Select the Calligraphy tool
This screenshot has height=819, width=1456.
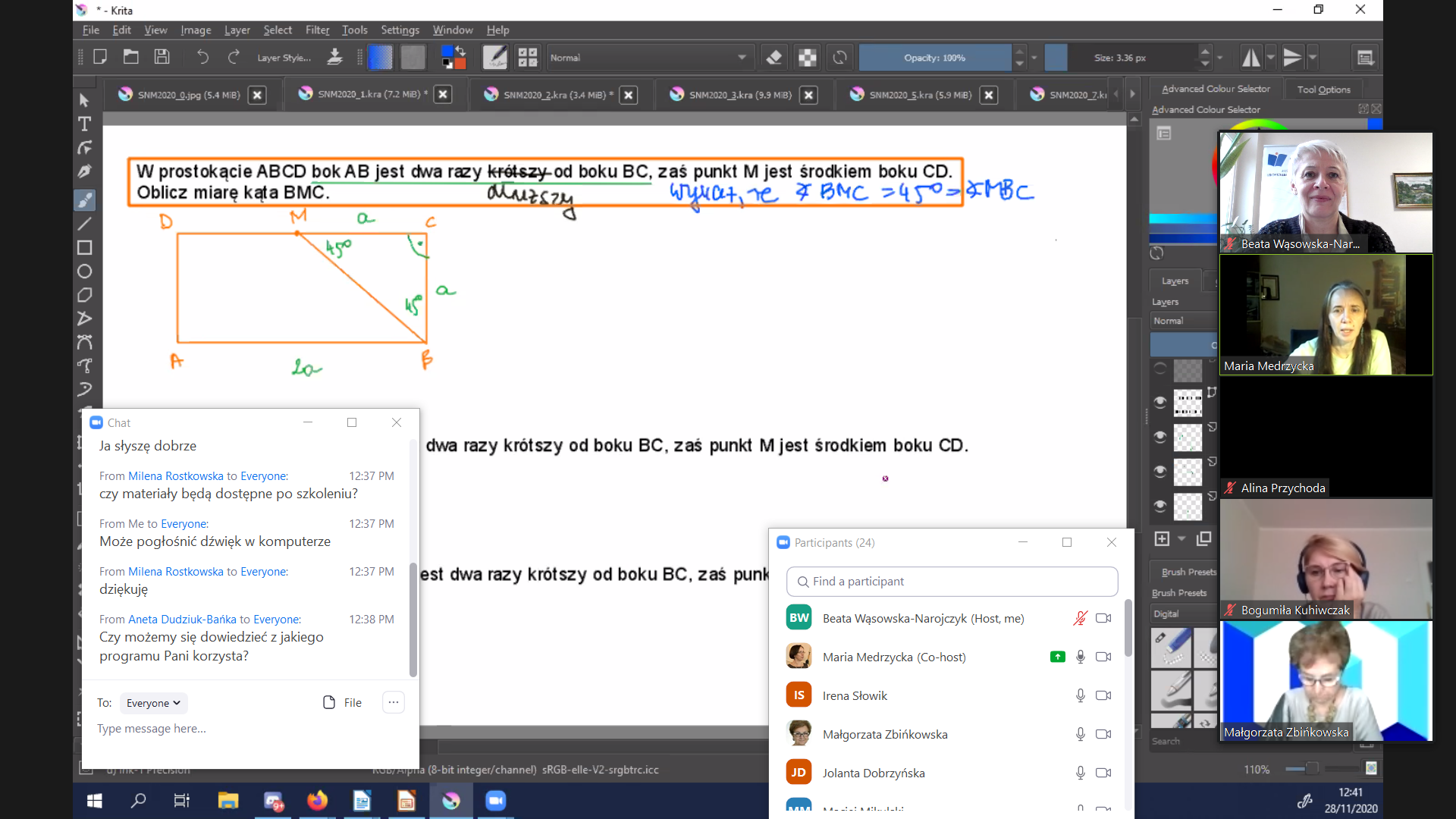point(85,171)
